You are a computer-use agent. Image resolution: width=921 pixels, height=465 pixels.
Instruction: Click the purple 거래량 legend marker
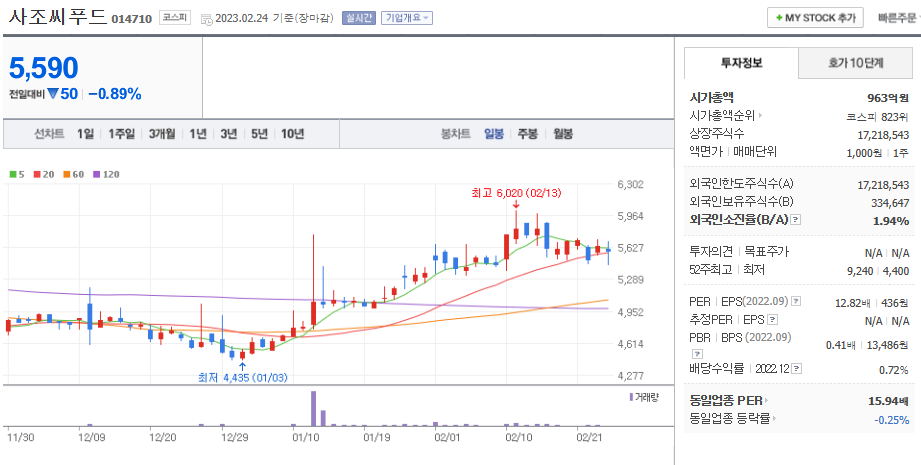[x=631, y=397]
